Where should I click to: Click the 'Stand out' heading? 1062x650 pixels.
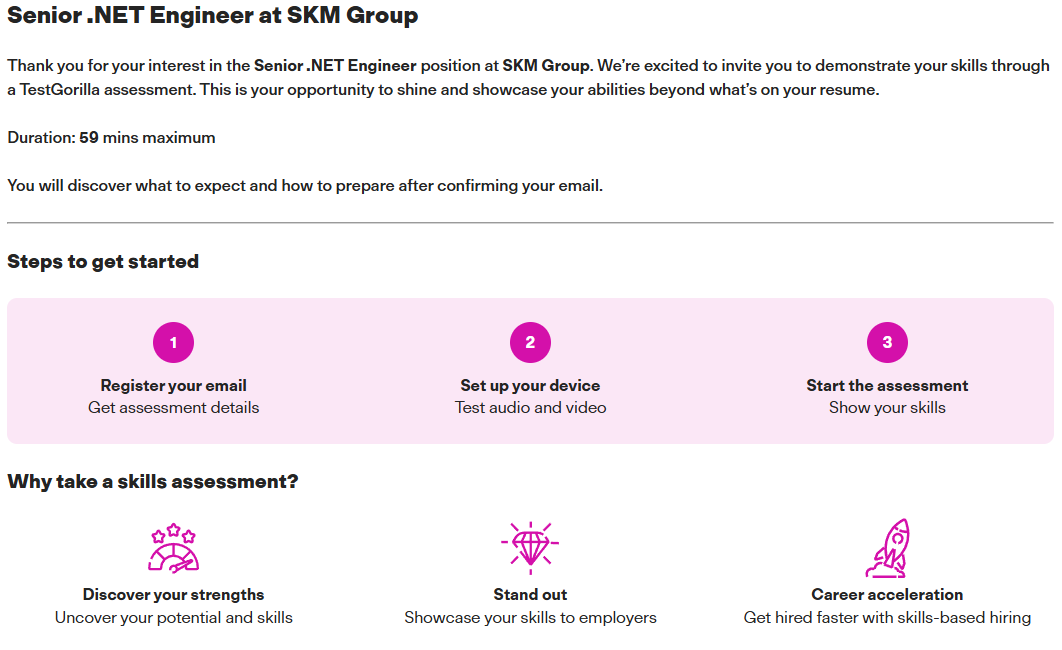tap(530, 594)
